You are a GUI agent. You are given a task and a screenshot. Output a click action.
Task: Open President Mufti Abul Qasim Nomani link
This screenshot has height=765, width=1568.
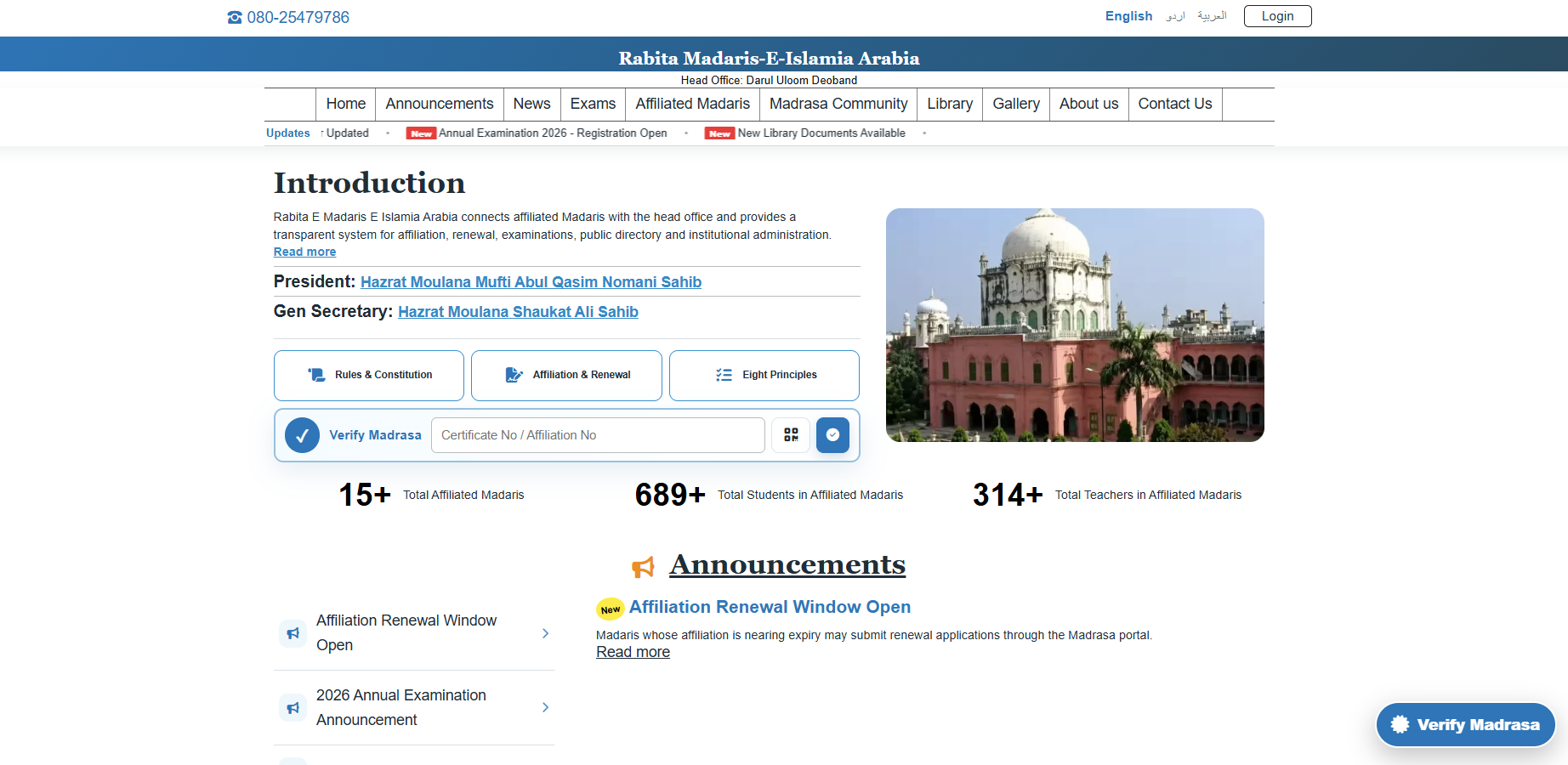[531, 282]
